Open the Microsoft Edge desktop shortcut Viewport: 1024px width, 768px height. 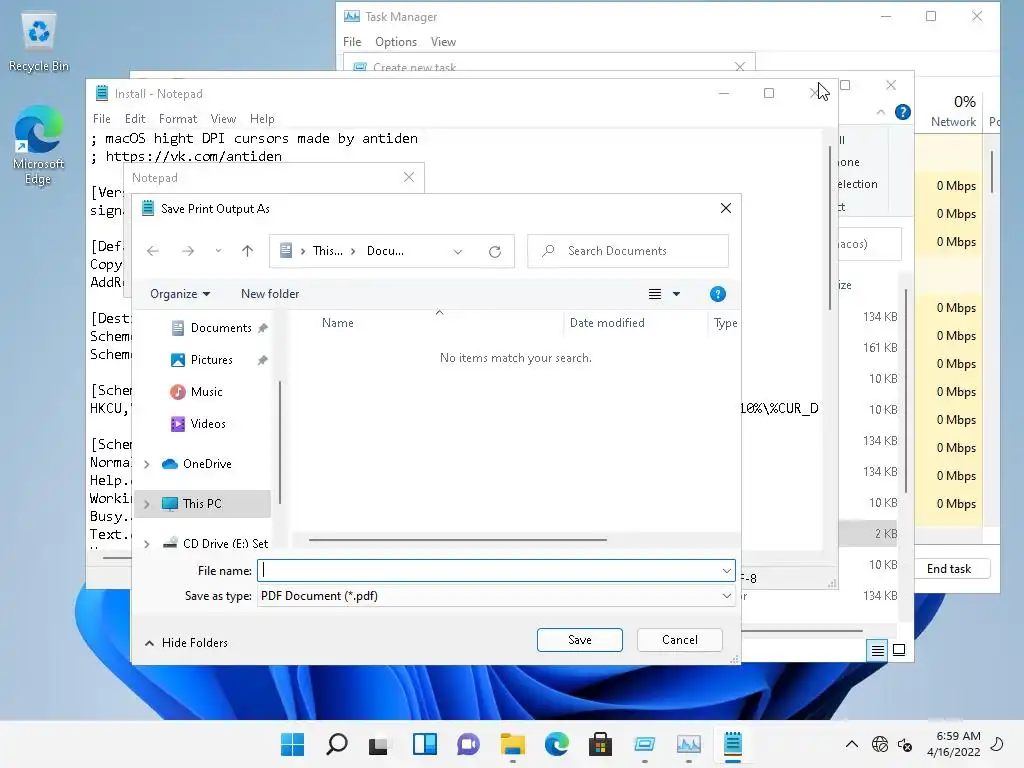pyautogui.click(x=39, y=145)
